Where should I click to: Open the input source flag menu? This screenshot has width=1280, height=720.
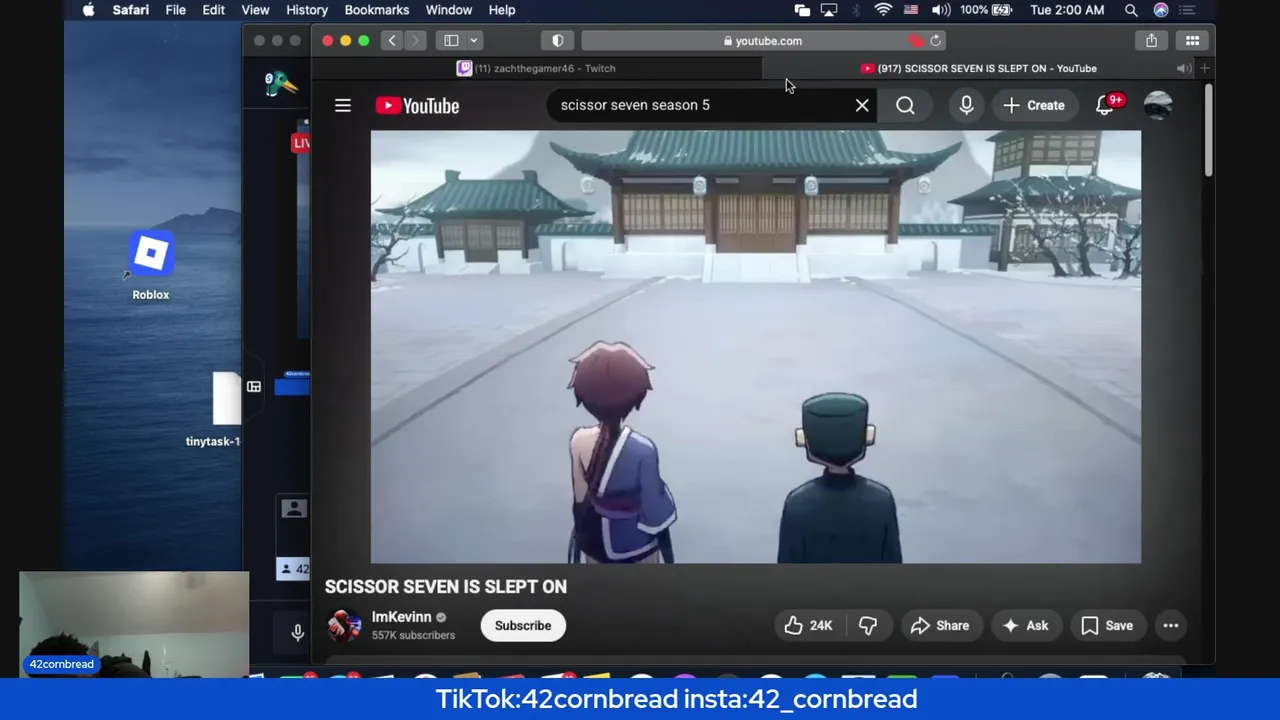911,10
